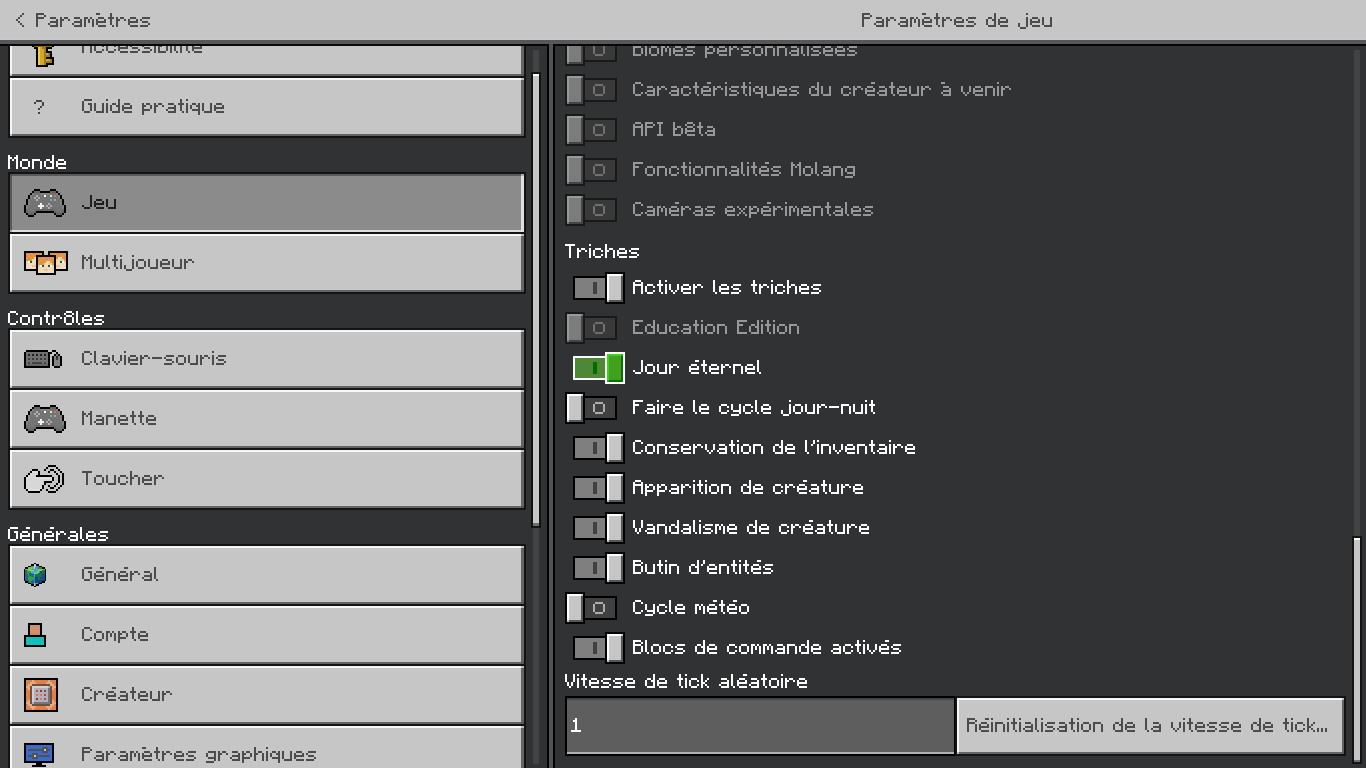Toggle the Caméras expérimentales switch
Image resolution: width=1366 pixels, height=768 pixels.
591,210
